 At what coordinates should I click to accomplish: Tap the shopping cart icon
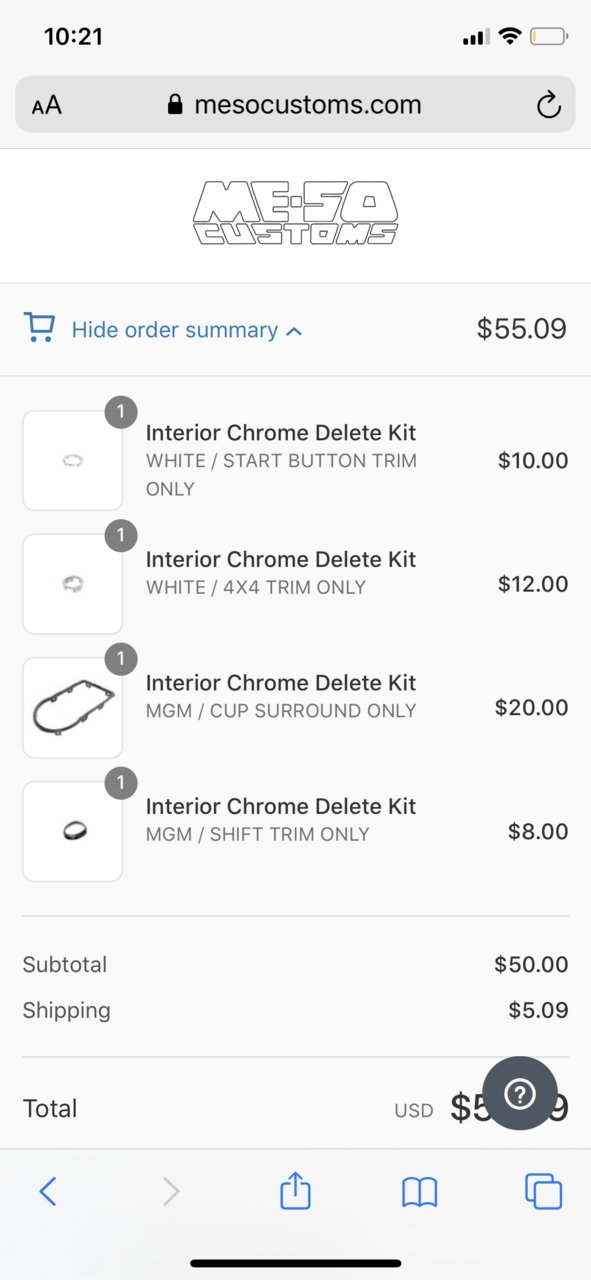pos(39,328)
